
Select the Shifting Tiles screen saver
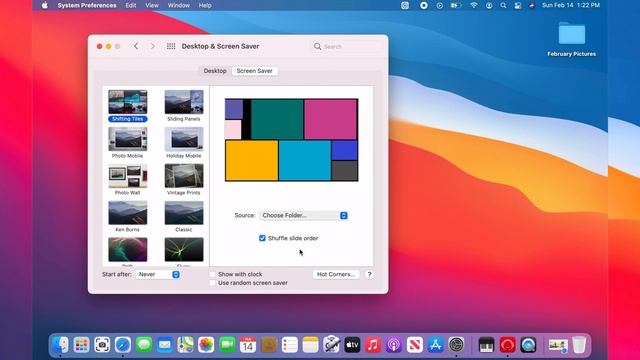pyautogui.click(x=128, y=106)
